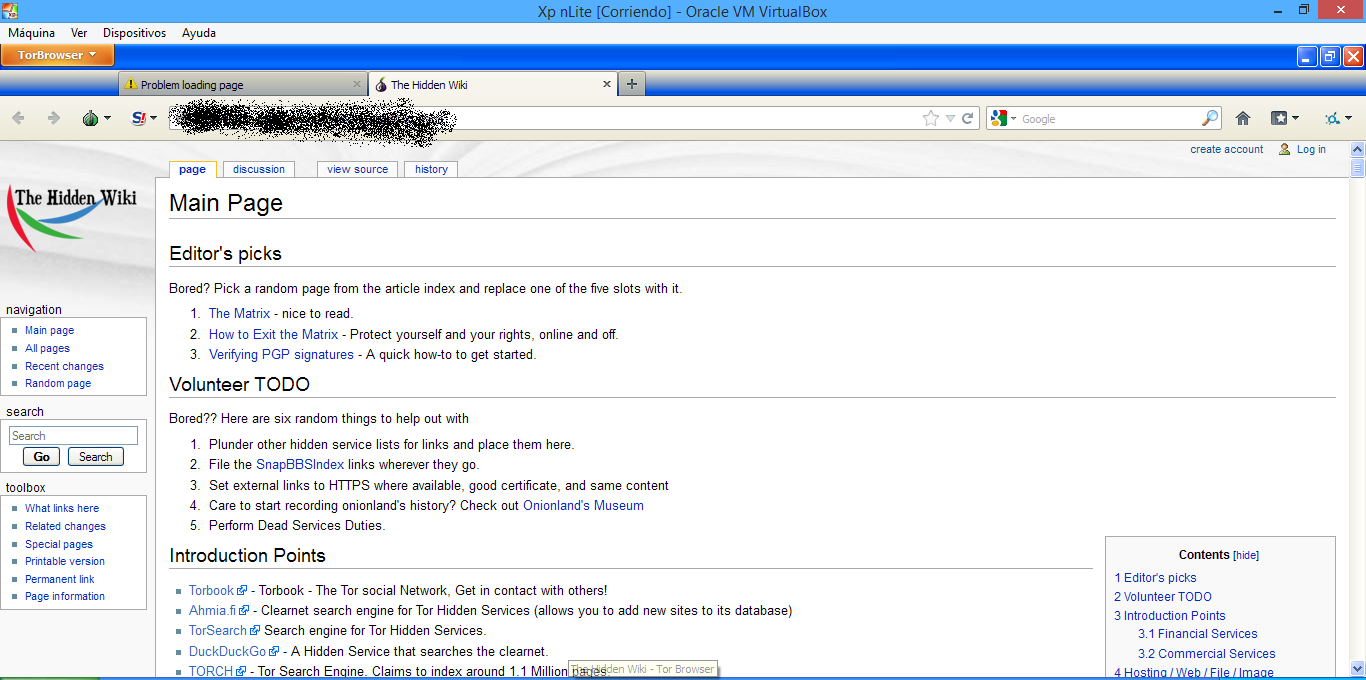Open the Google search engine selector
The image size is (1366, 680).
pos(1003,118)
